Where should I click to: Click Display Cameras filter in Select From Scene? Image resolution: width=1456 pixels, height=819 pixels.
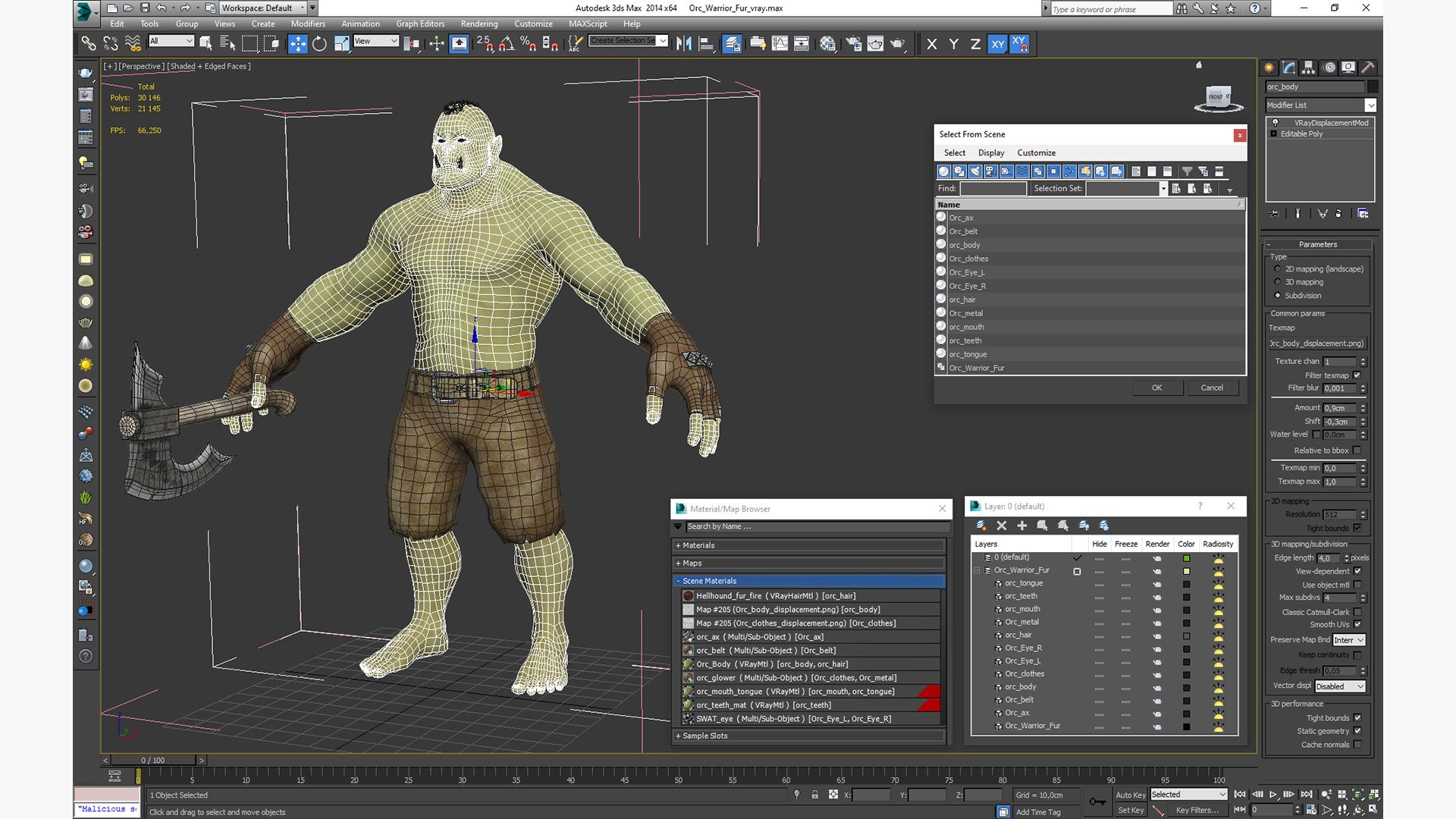pyautogui.click(x=991, y=171)
